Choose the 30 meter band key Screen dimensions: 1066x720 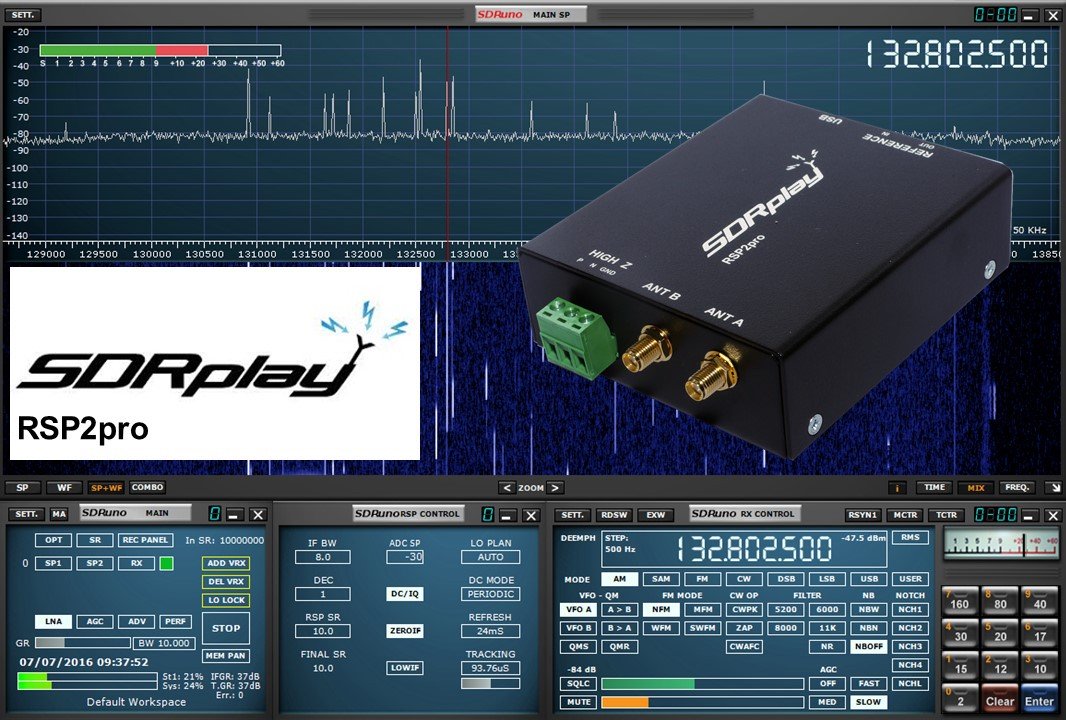959,633
